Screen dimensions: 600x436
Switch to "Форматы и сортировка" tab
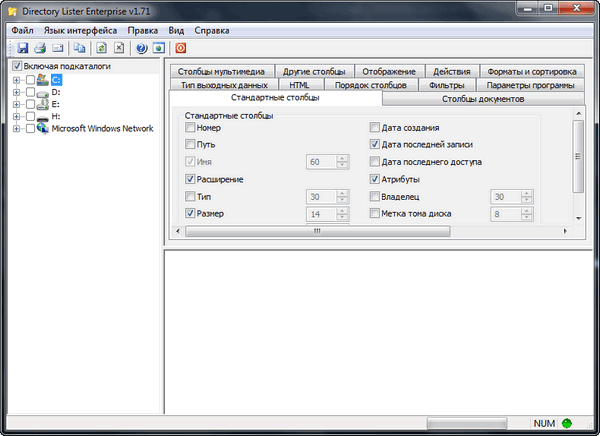click(x=532, y=72)
